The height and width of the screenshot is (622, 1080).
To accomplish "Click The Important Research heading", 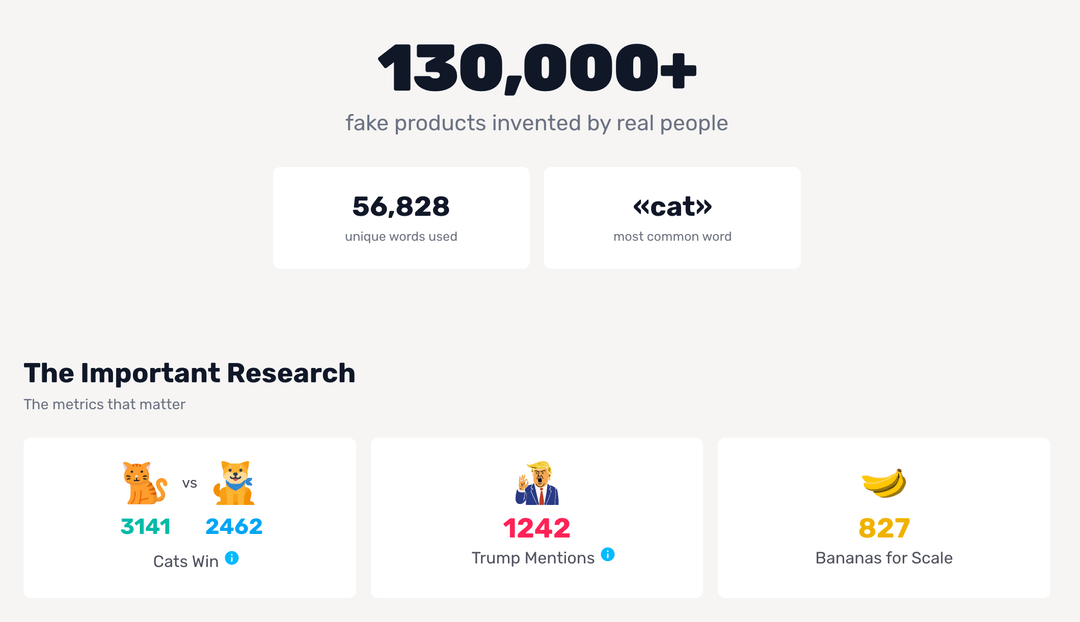I will [x=190, y=373].
